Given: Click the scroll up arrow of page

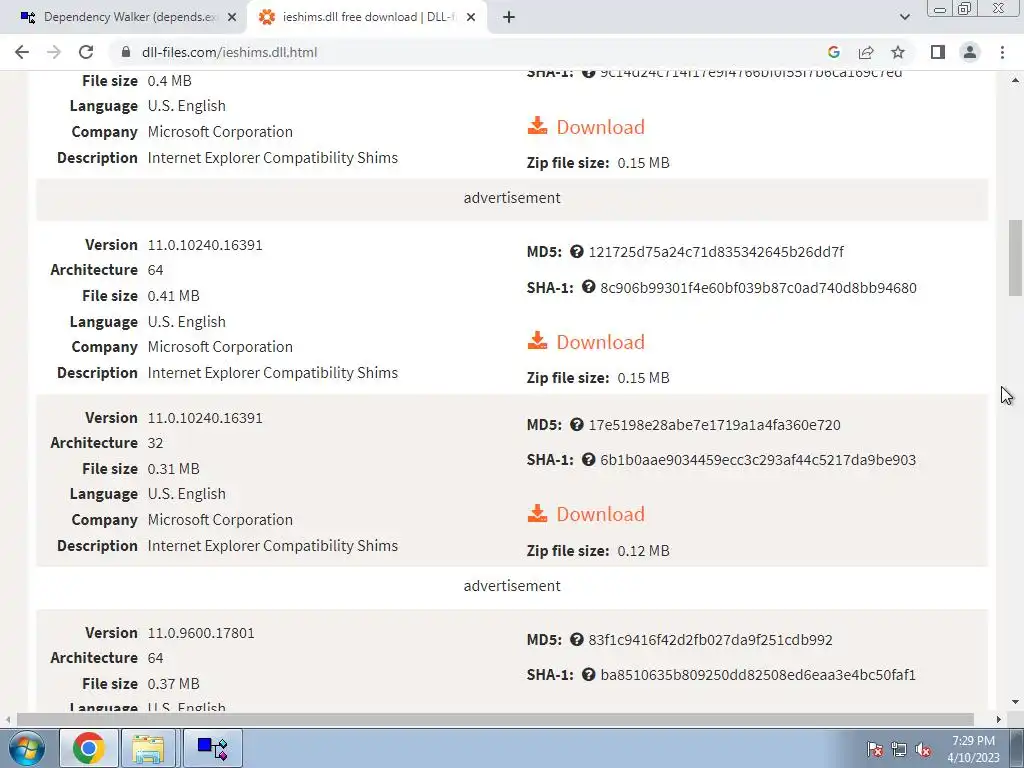Looking at the screenshot, I should [1015, 80].
